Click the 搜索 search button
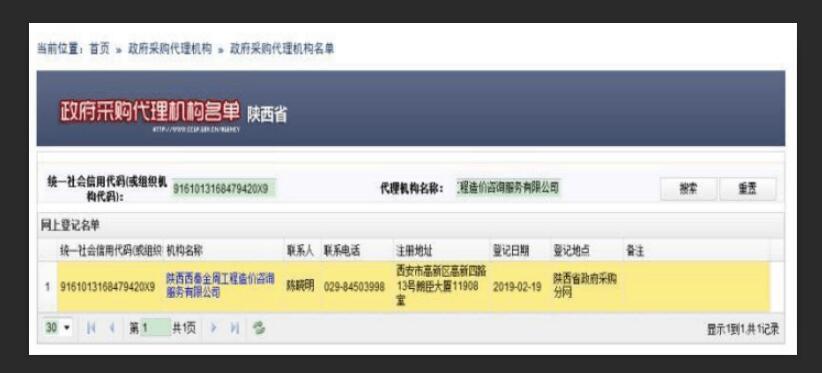The image size is (822, 373). 688,190
